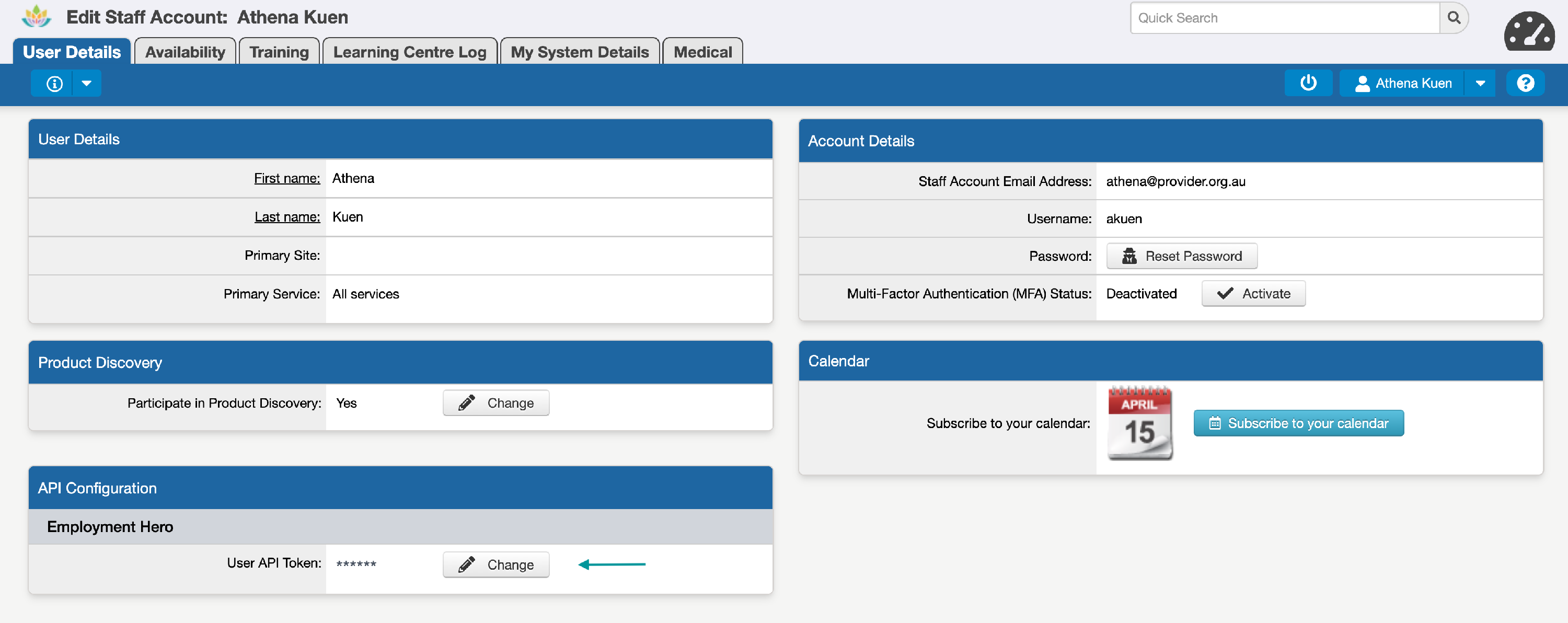Click Subscribe to your calendar button
The width and height of the screenshot is (1568, 623).
tap(1298, 423)
